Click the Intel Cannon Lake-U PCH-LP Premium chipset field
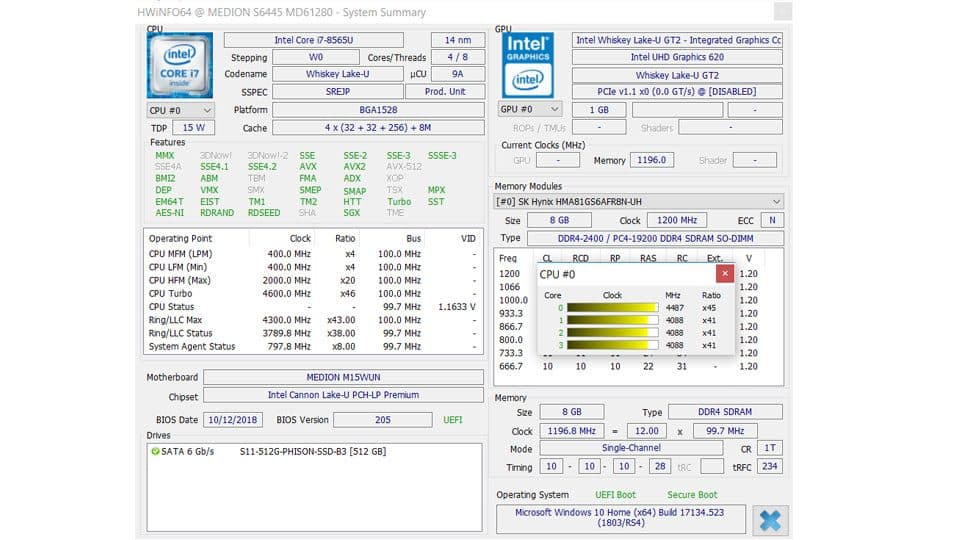The width and height of the screenshot is (960, 540). pyautogui.click(x=343, y=395)
